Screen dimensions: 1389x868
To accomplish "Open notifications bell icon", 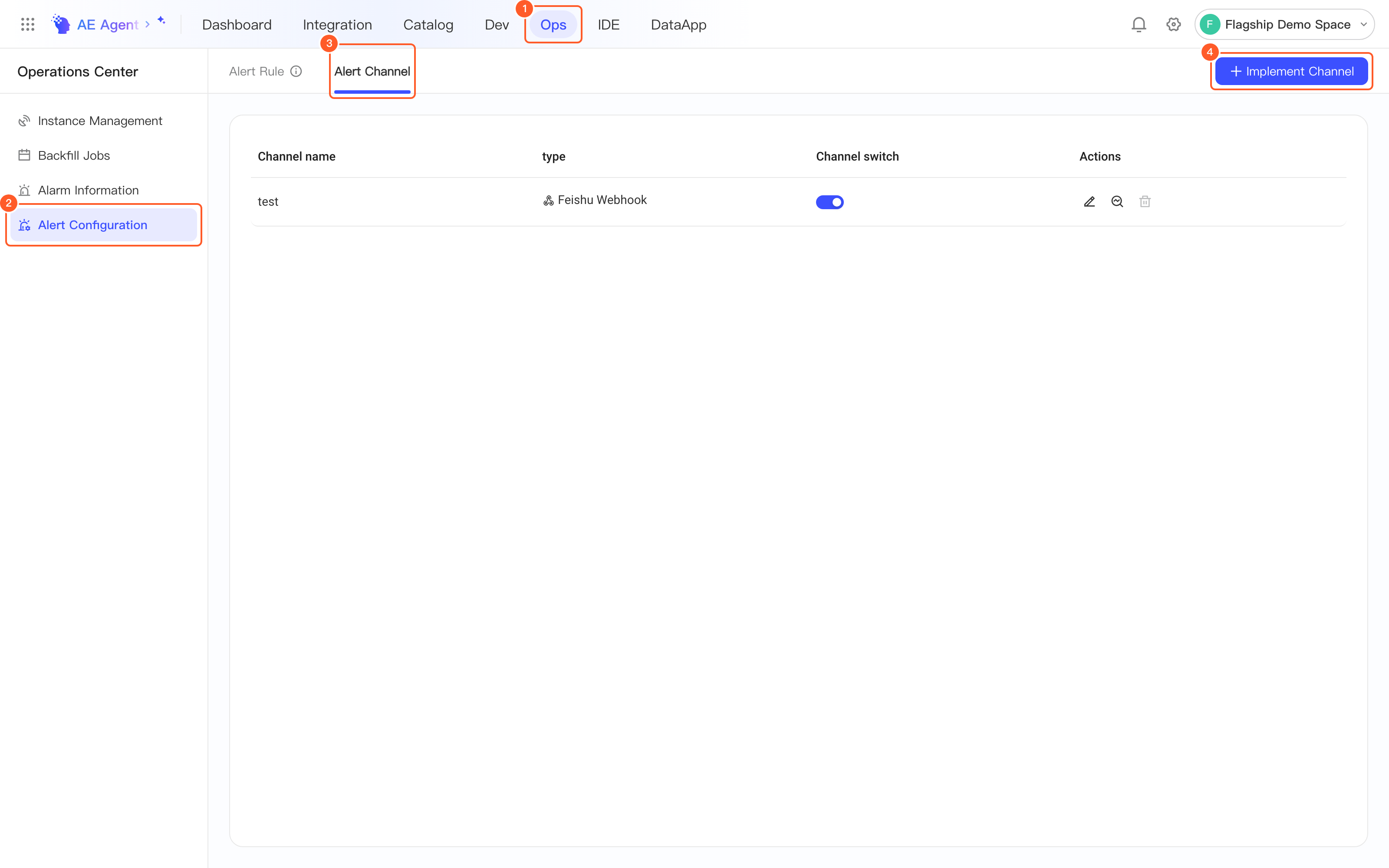I will point(1139,24).
